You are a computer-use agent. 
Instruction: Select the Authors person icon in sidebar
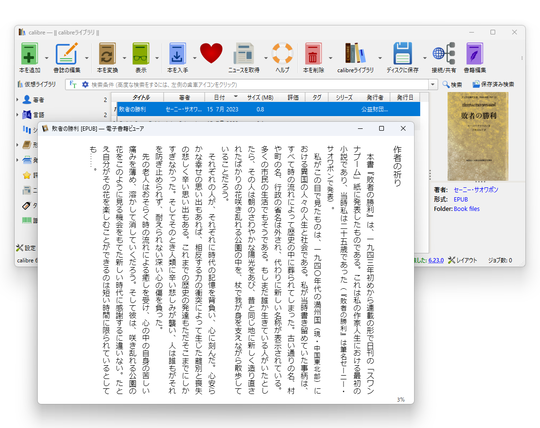(27, 100)
